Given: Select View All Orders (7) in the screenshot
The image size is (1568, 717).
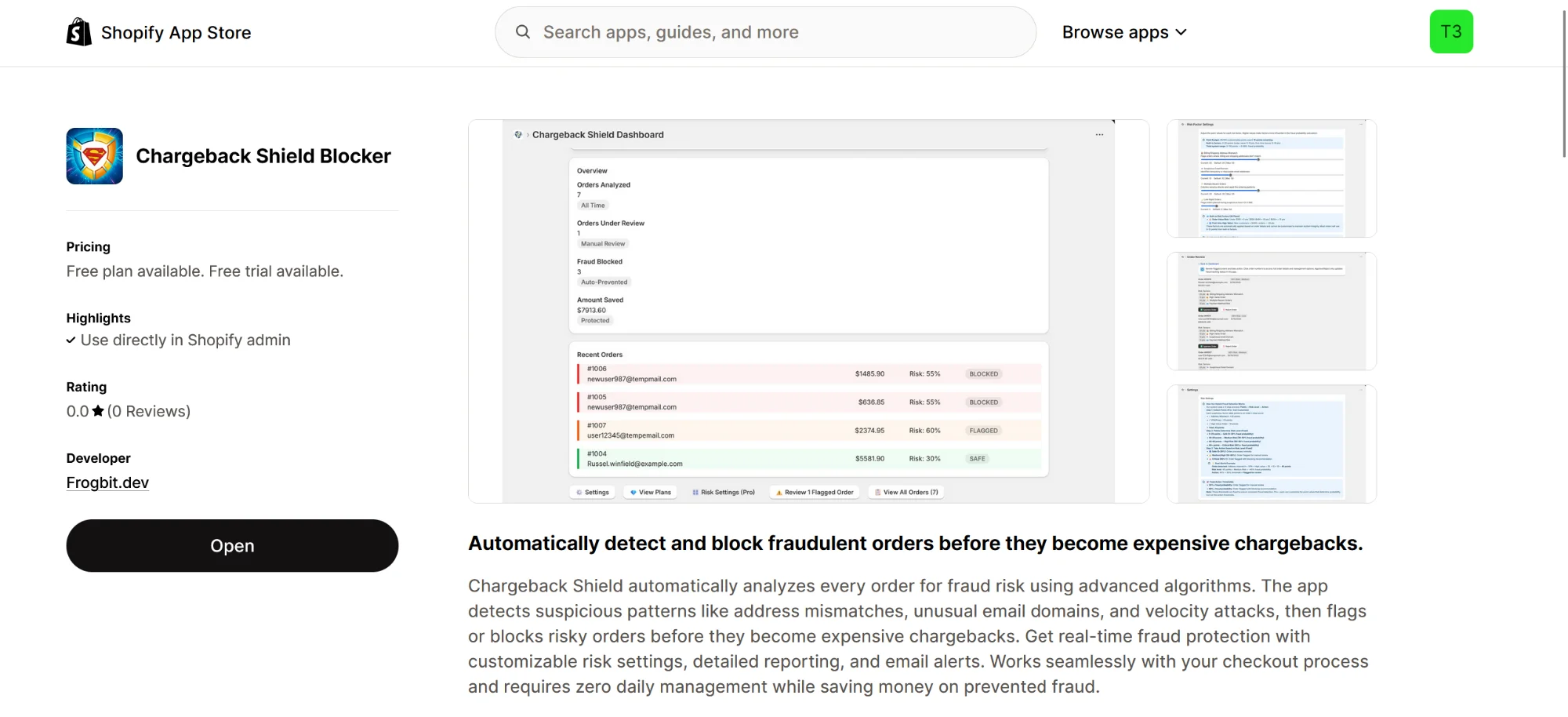Looking at the screenshot, I should pos(906,492).
